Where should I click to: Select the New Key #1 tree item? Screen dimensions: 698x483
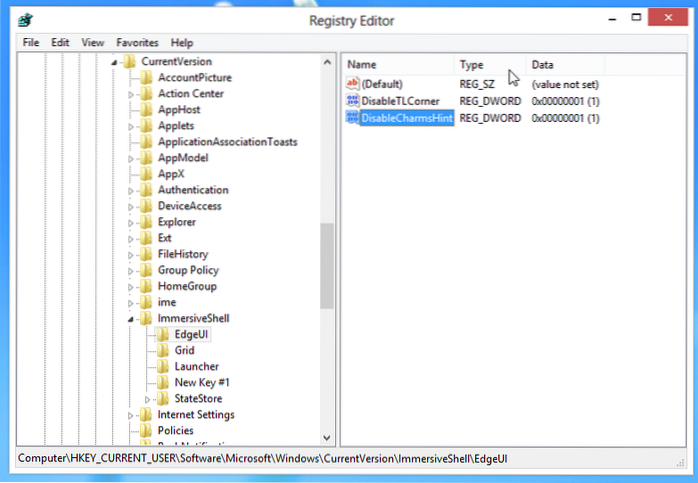pyautogui.click(x=202, y=382)
